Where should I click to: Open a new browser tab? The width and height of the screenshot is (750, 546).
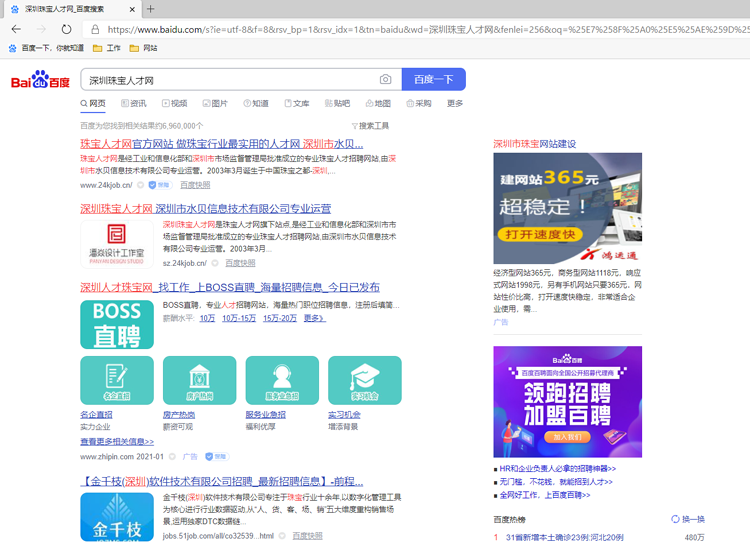(x=150, y=9)
